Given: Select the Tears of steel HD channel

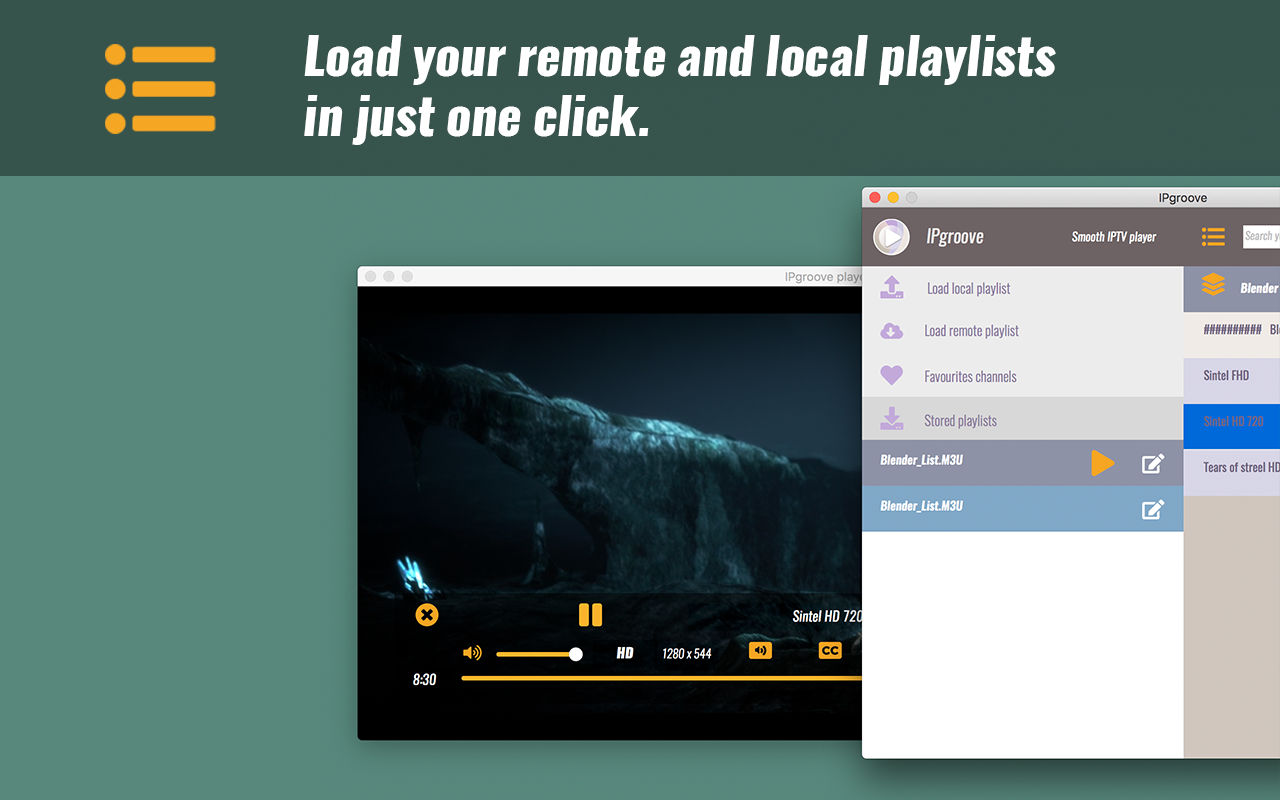Looking at the screenshot, I should click(x=1232, y=471).
